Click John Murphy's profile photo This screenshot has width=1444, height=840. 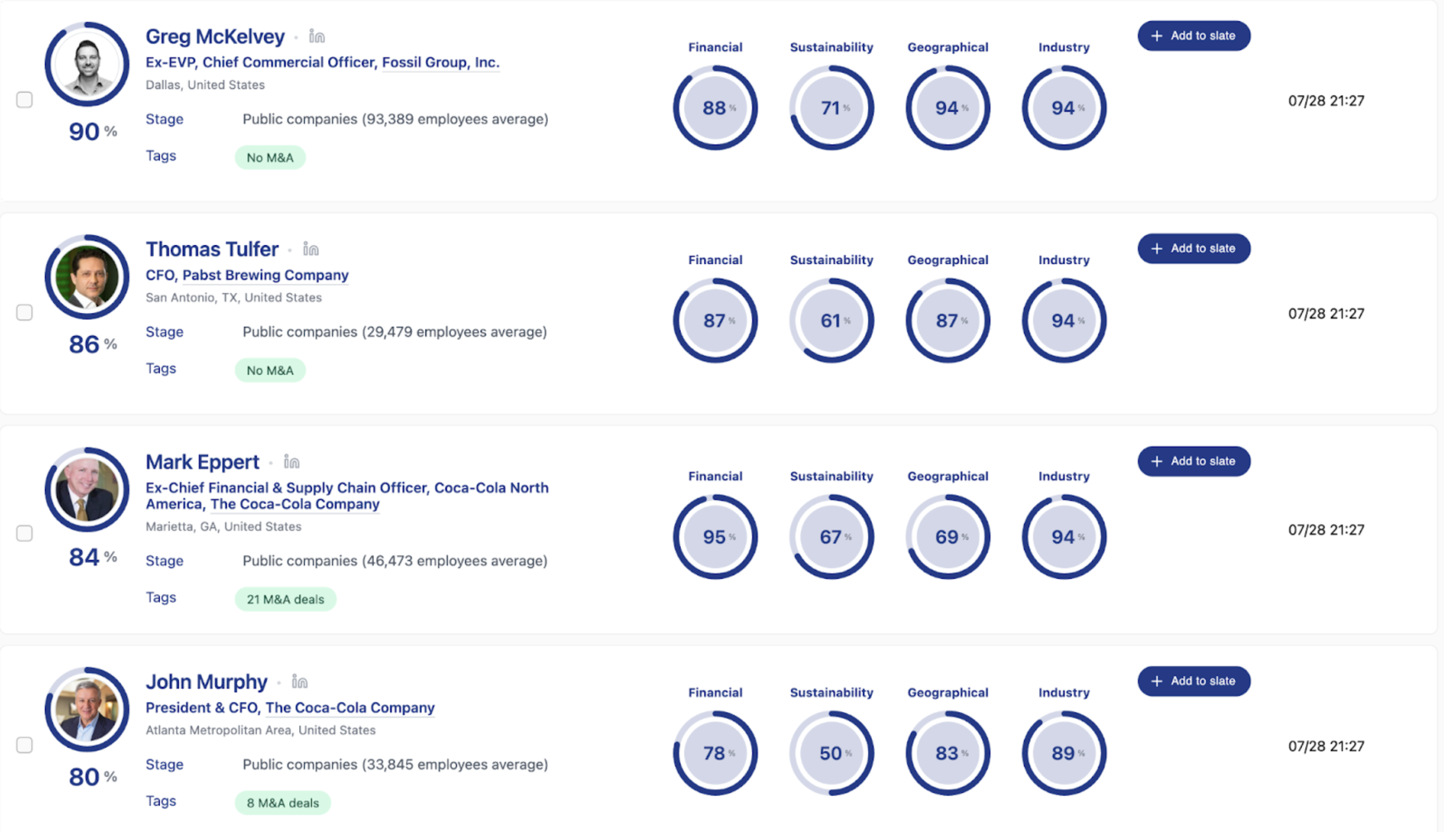coord(87,710)
